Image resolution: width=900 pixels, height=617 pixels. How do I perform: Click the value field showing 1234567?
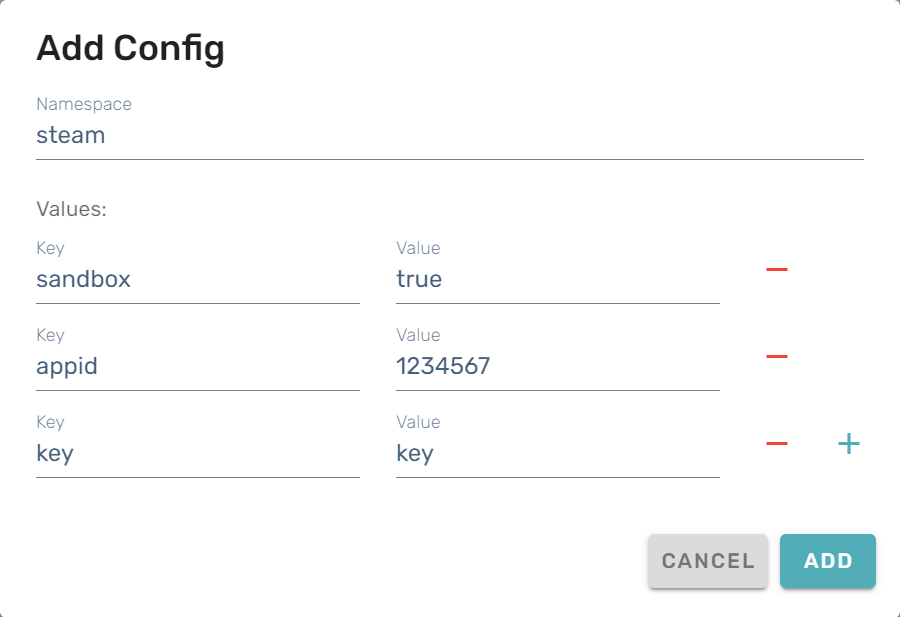(x=557, y=367)
